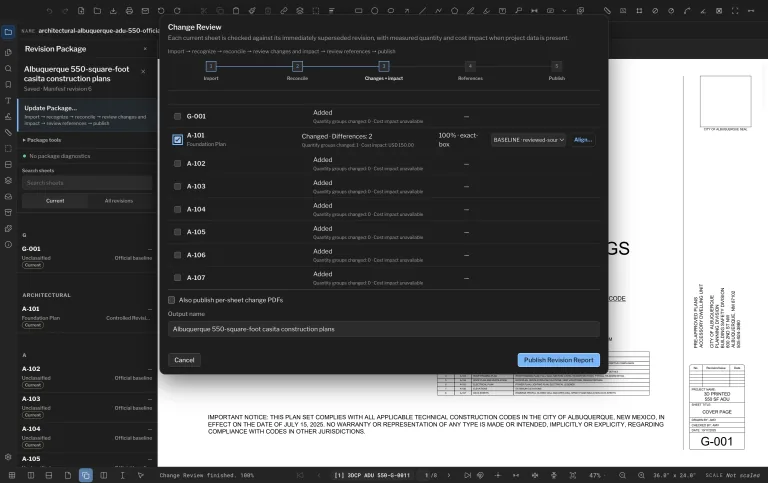768x483 pixels.
Task: Select the circle shape tool
Action: pyautogui.click(x=375, y=11)
